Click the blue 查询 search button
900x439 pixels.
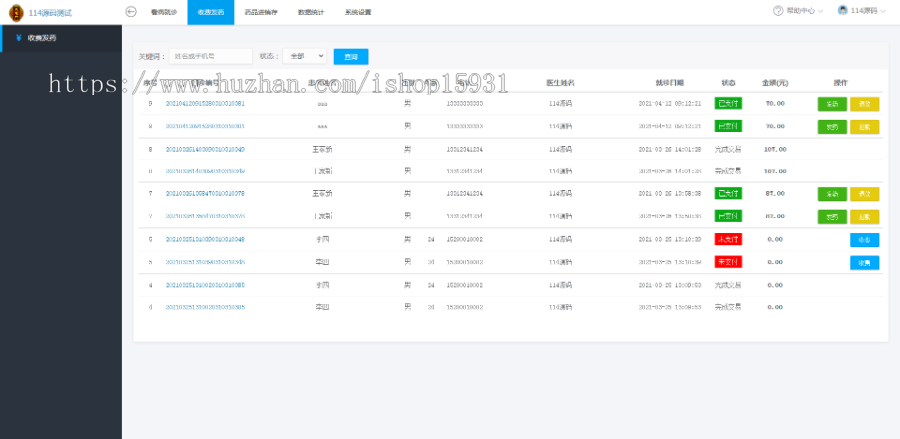pyautogui.click(x=351, y=56)
